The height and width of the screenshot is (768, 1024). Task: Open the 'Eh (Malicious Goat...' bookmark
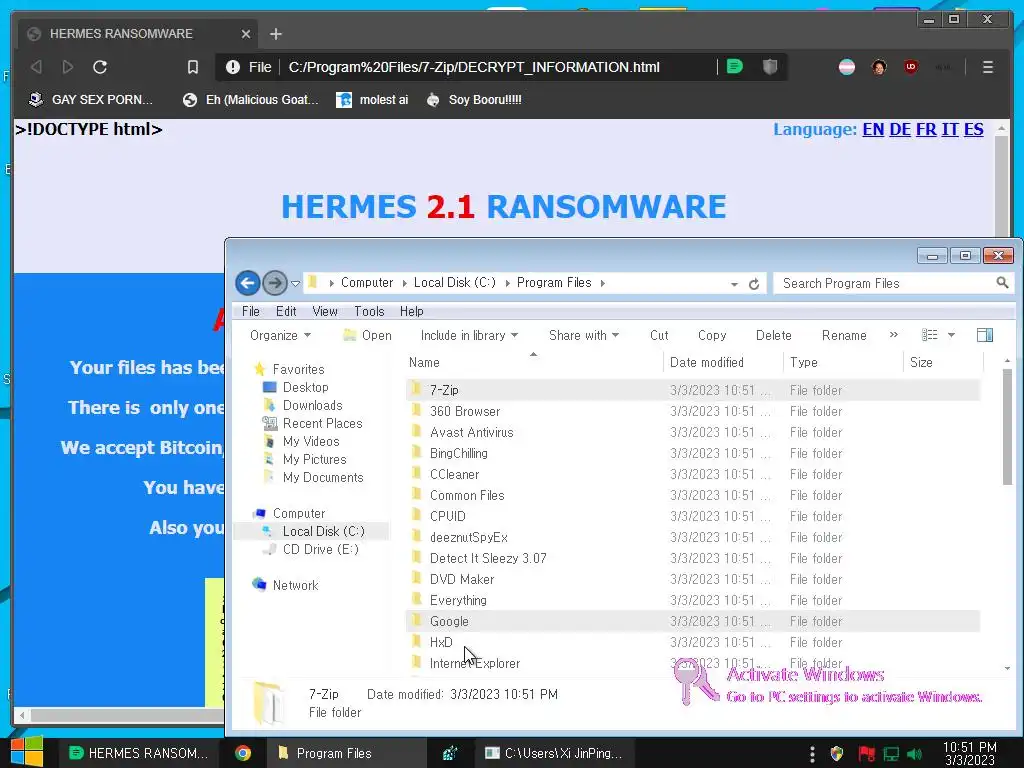pos(251,99)
